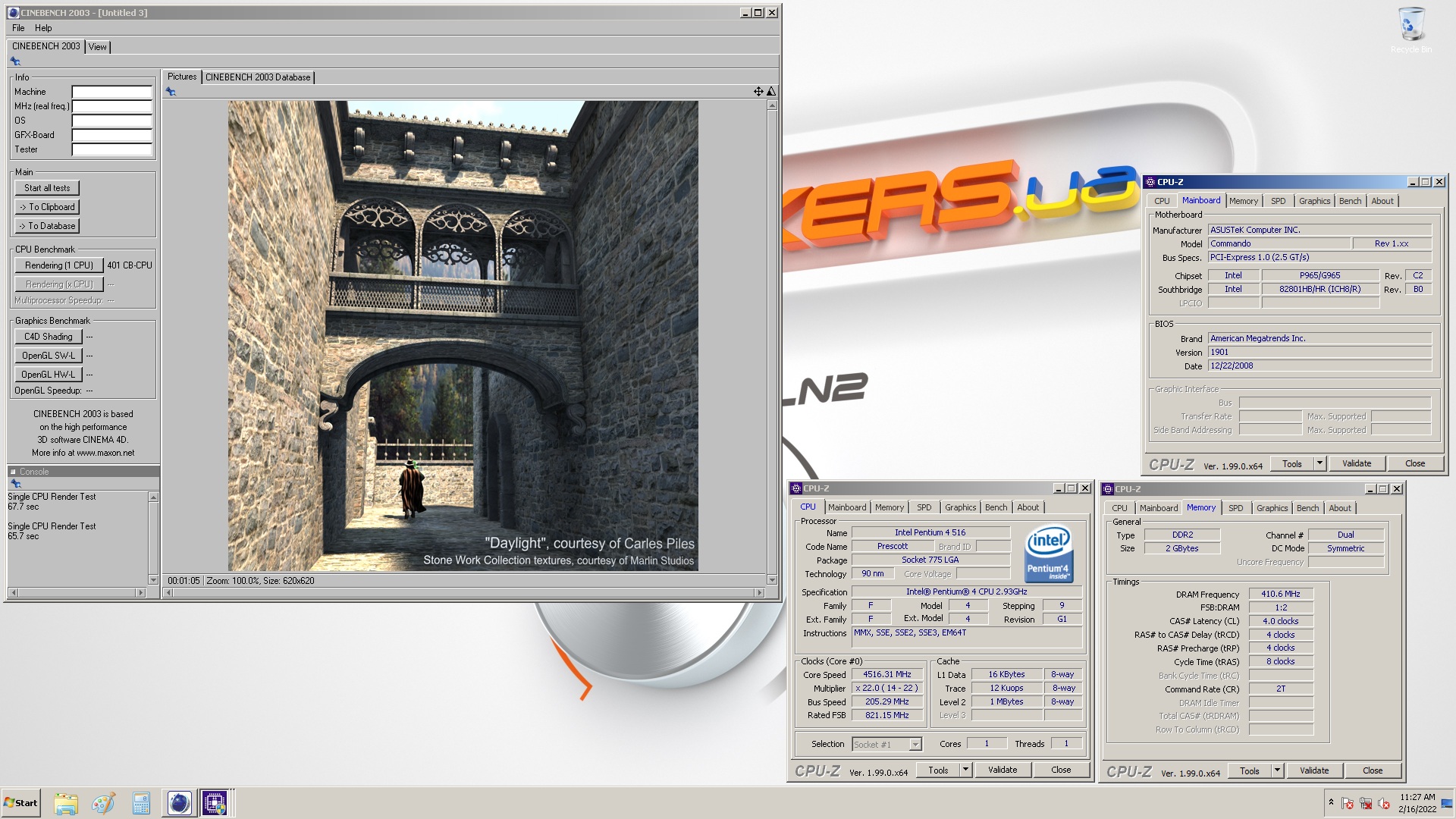
Task: Open the File menu in CINEBENCH
Action: click(18, 28)
